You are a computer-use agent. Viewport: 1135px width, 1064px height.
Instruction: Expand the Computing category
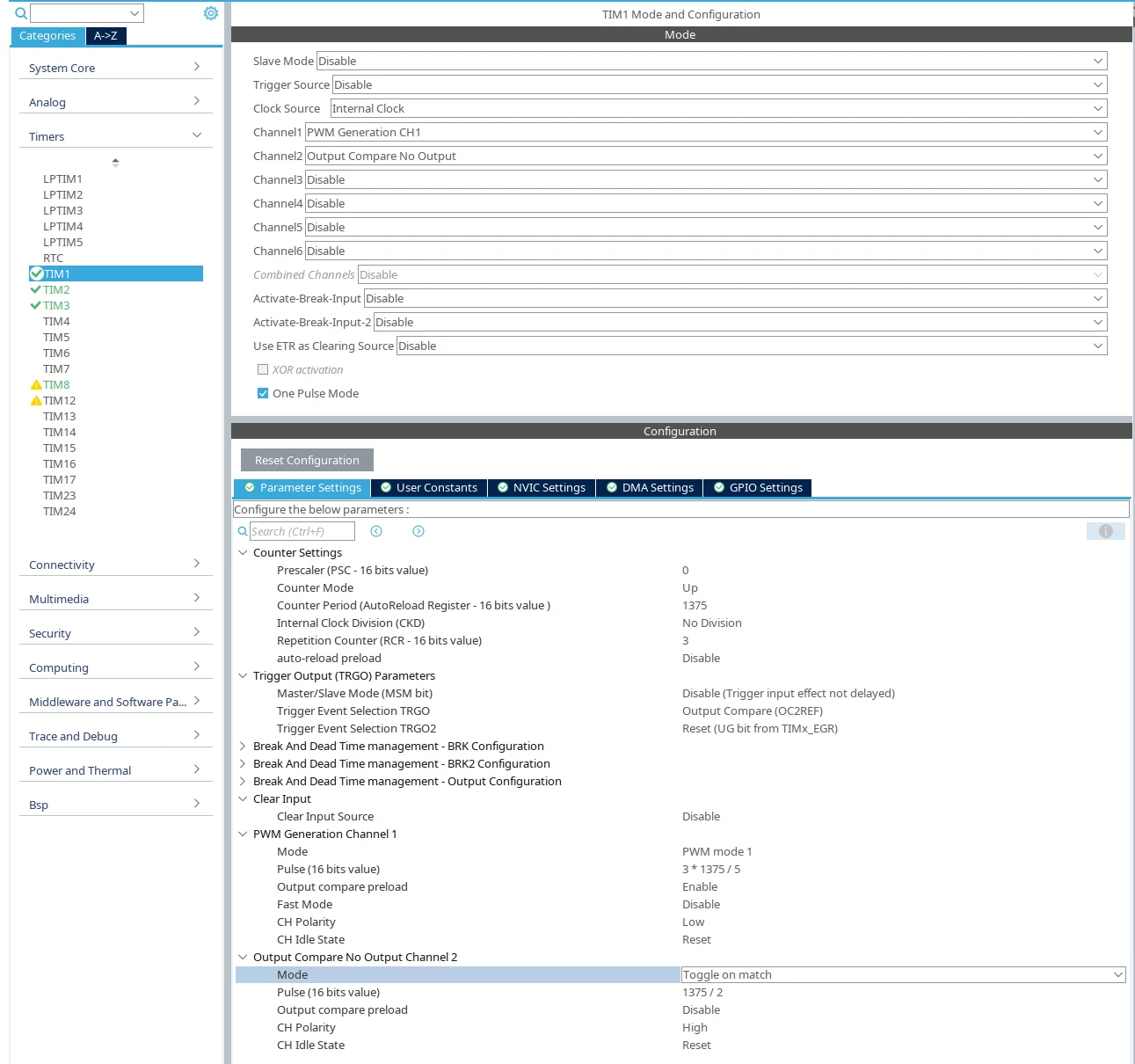click(x=115, y=667)
